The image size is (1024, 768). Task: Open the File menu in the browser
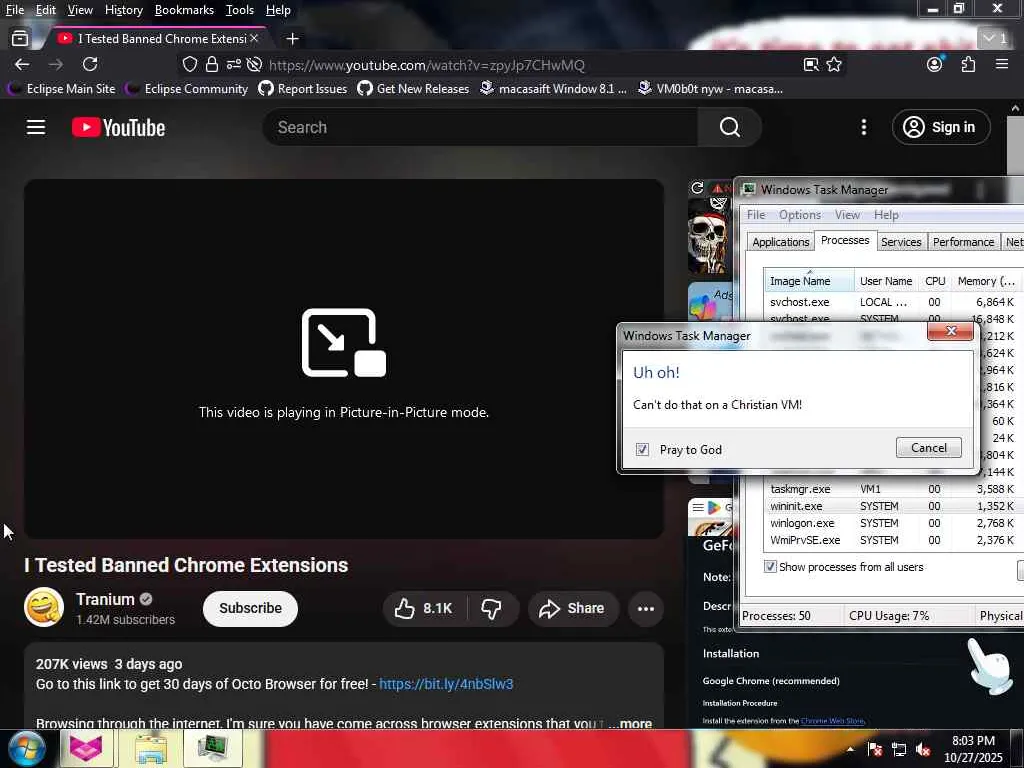point(15,10)
